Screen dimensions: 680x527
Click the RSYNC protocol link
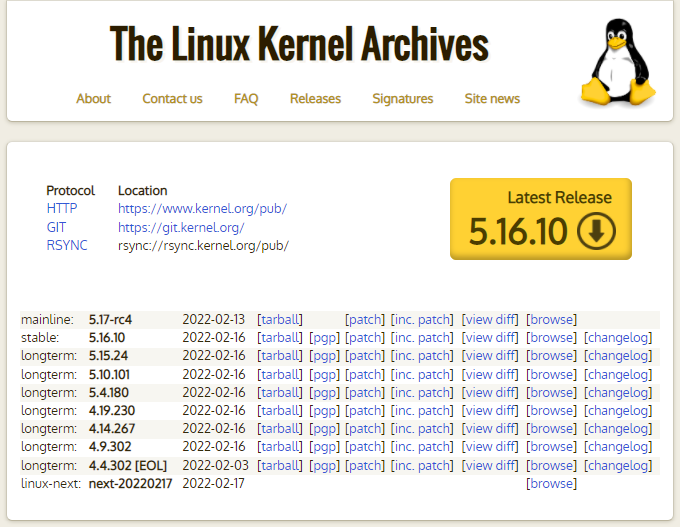67,245
